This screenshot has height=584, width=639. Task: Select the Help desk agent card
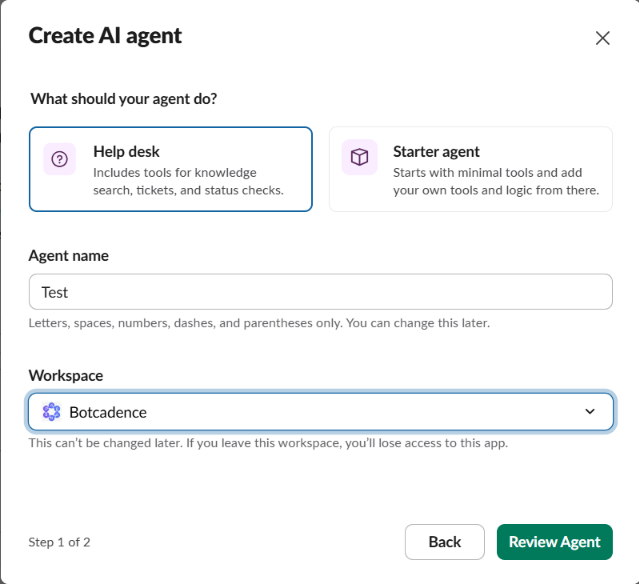171,169
